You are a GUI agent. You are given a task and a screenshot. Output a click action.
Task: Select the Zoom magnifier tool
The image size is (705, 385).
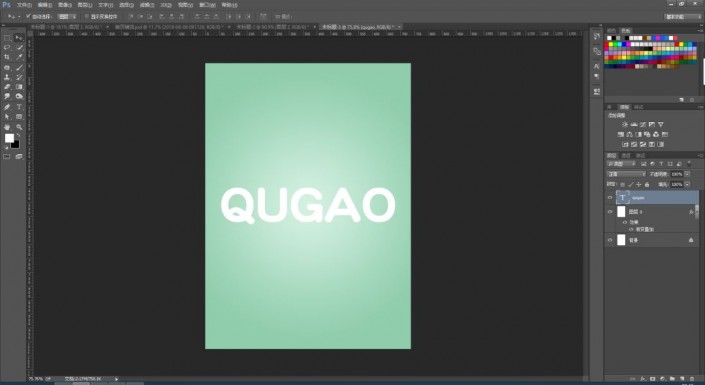[19, 127]
